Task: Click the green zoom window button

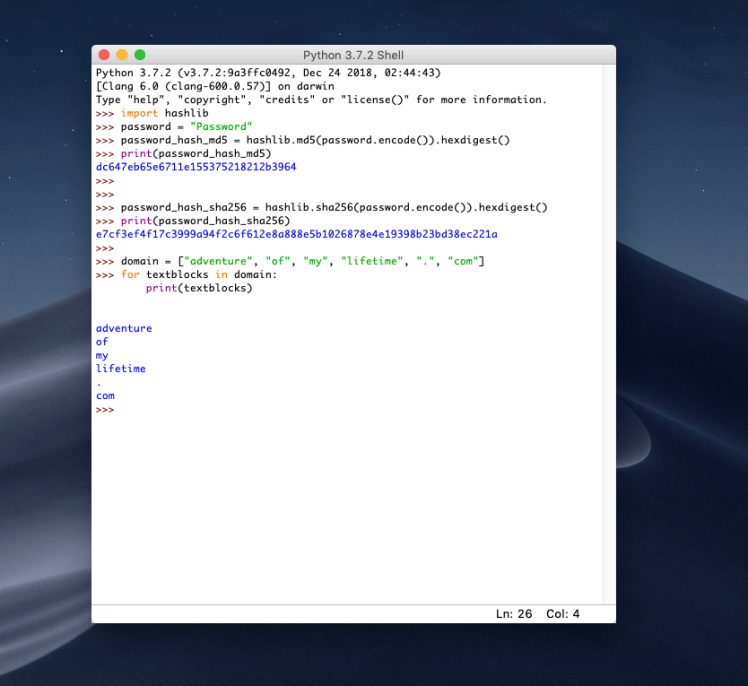Action: tap(140, 55)
